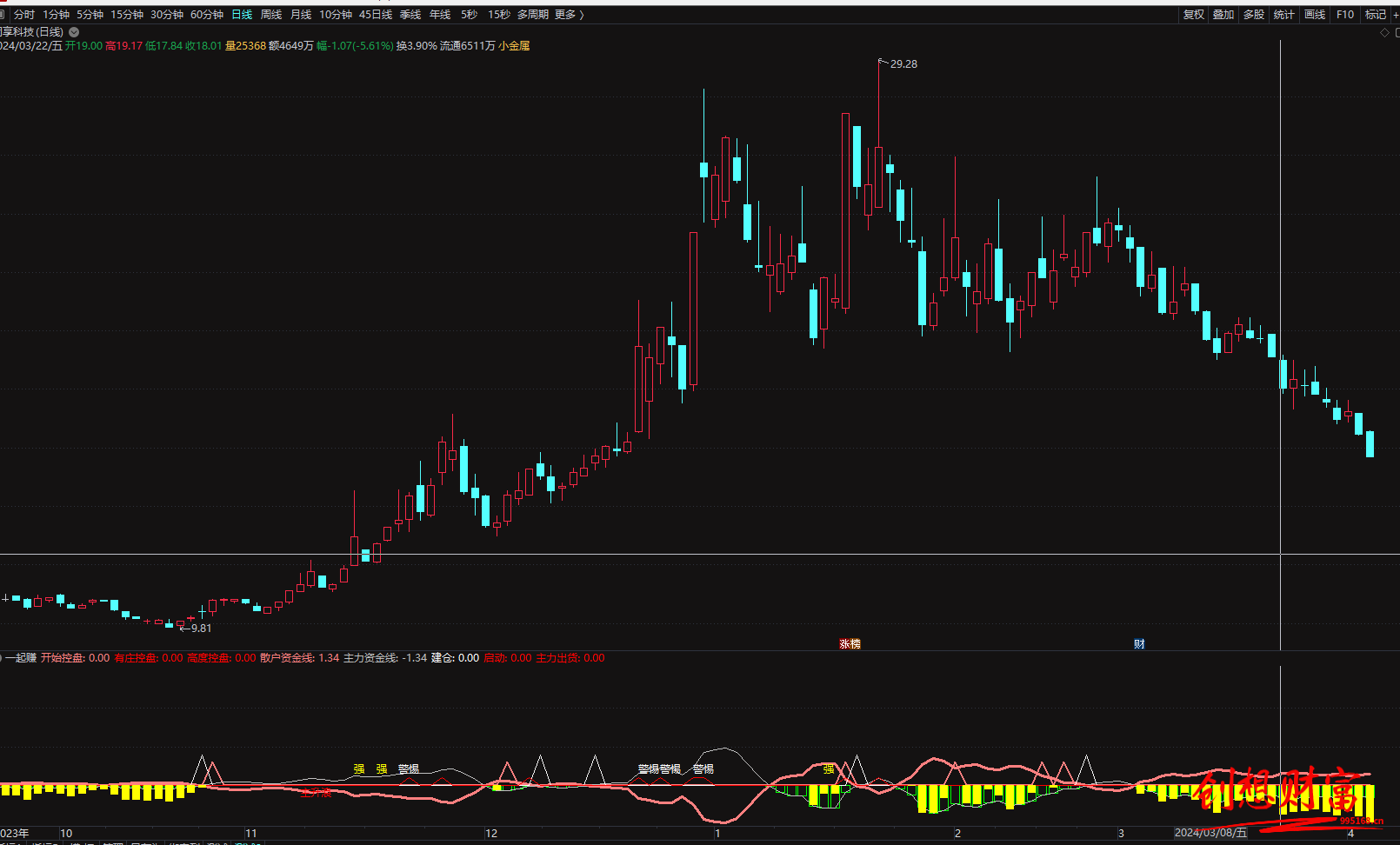Click the 财 financial event marker
This screenshot has height=845, width=1400.
(1139, 644)
